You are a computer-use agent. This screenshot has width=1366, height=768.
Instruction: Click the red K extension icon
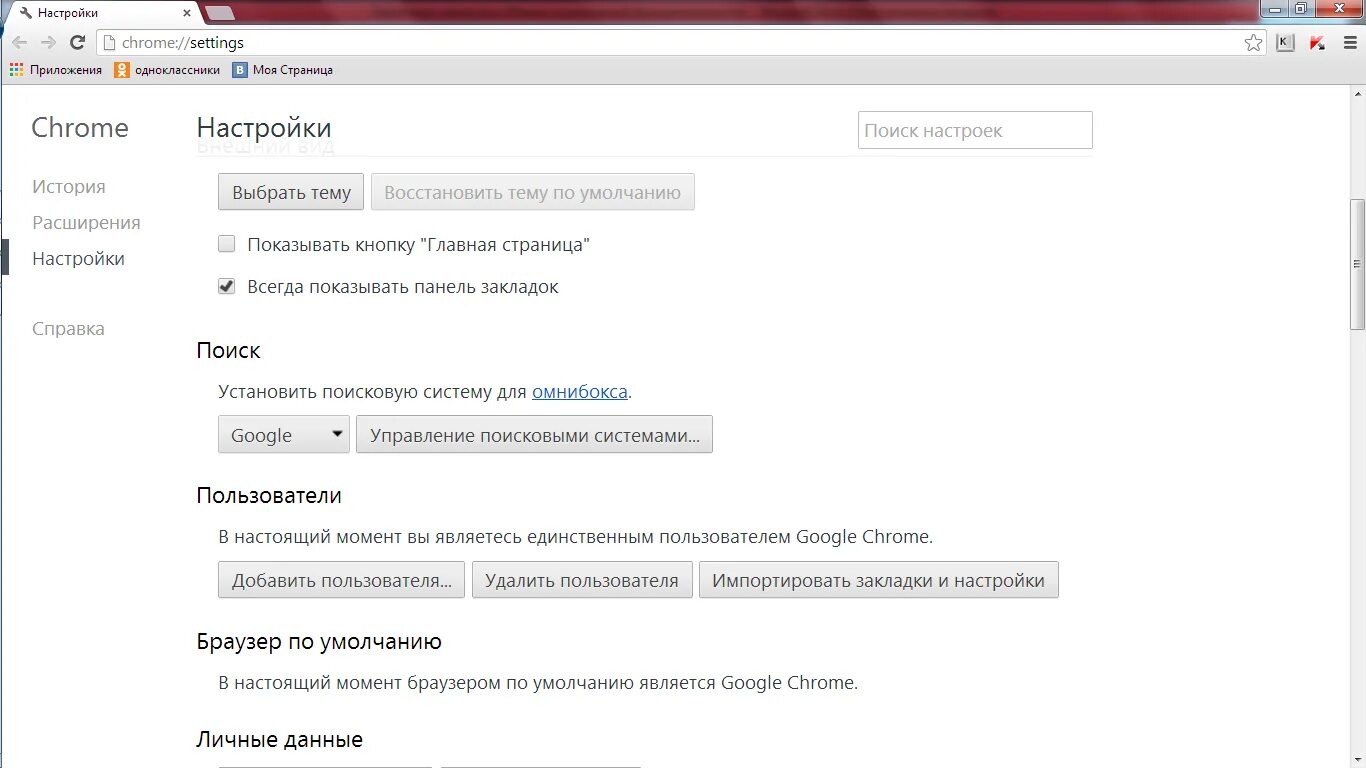point(1317,43)
